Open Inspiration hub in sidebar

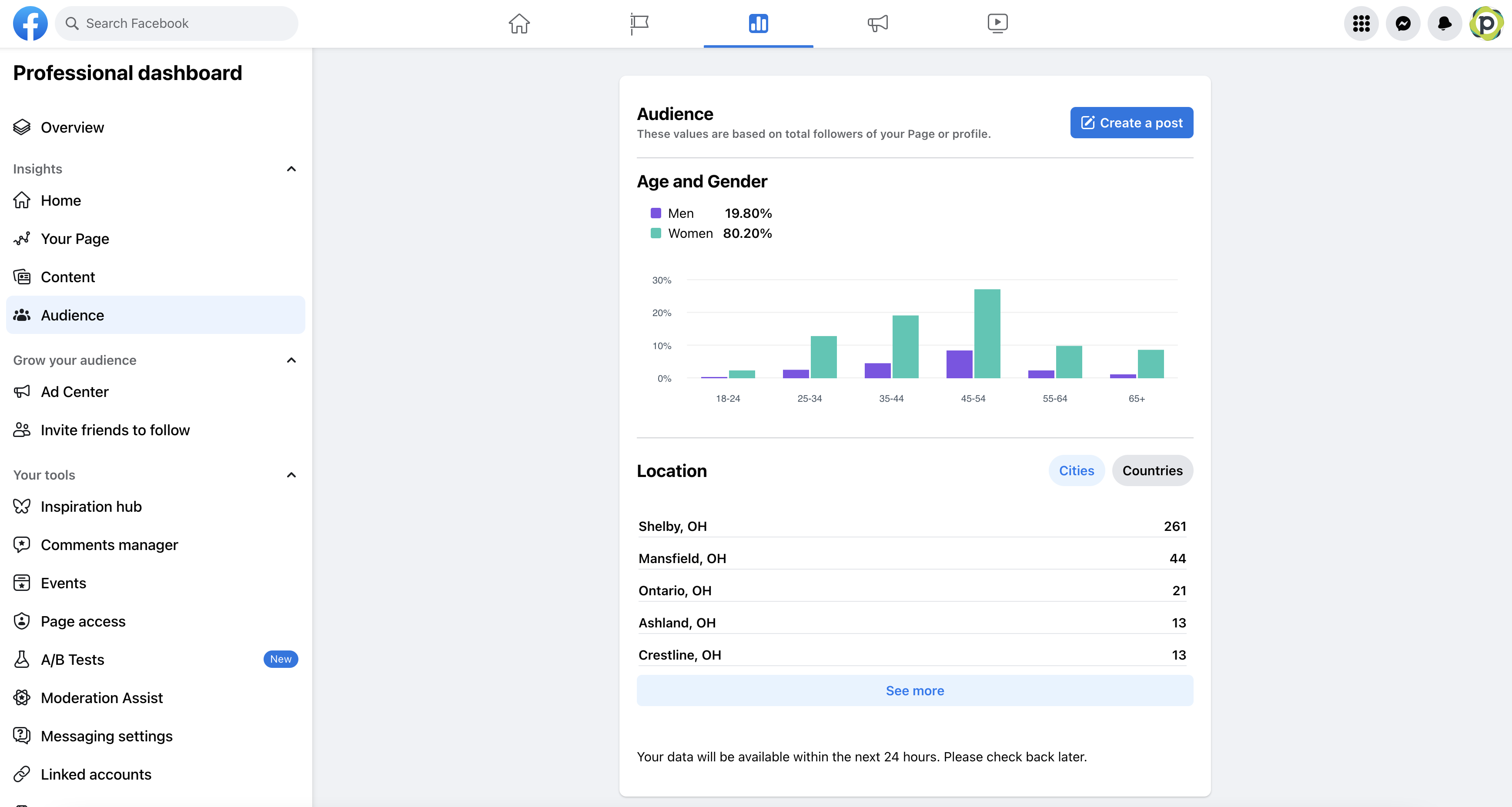tap(91, 507)
